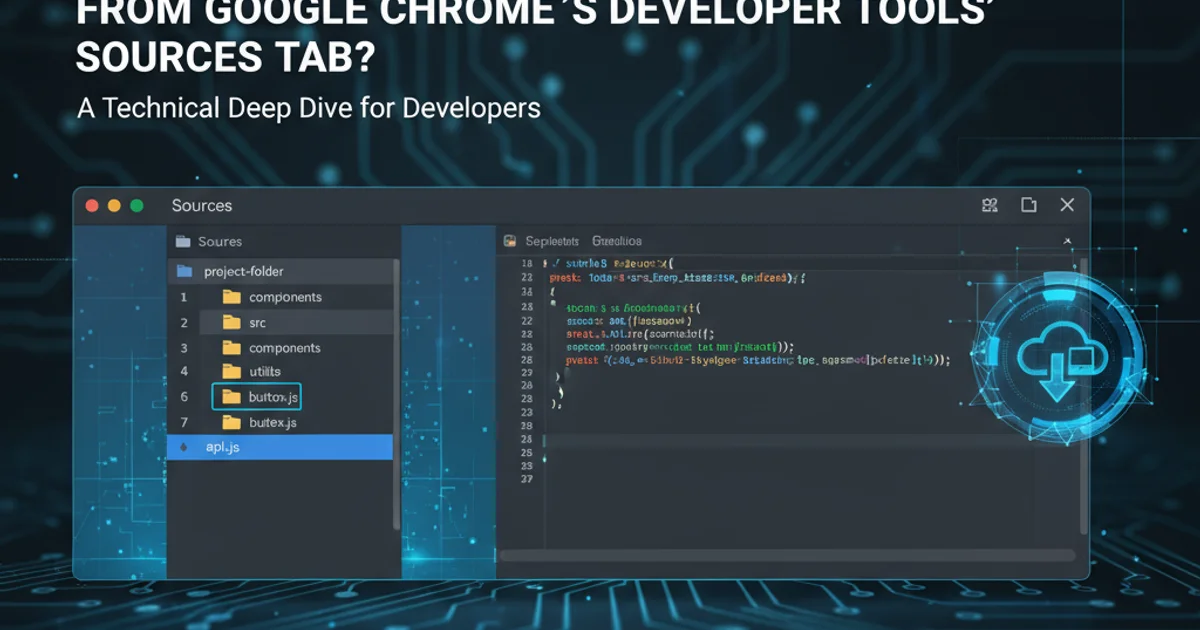
Task: Expand the project-folder tree node
Action: coord(184,271)
